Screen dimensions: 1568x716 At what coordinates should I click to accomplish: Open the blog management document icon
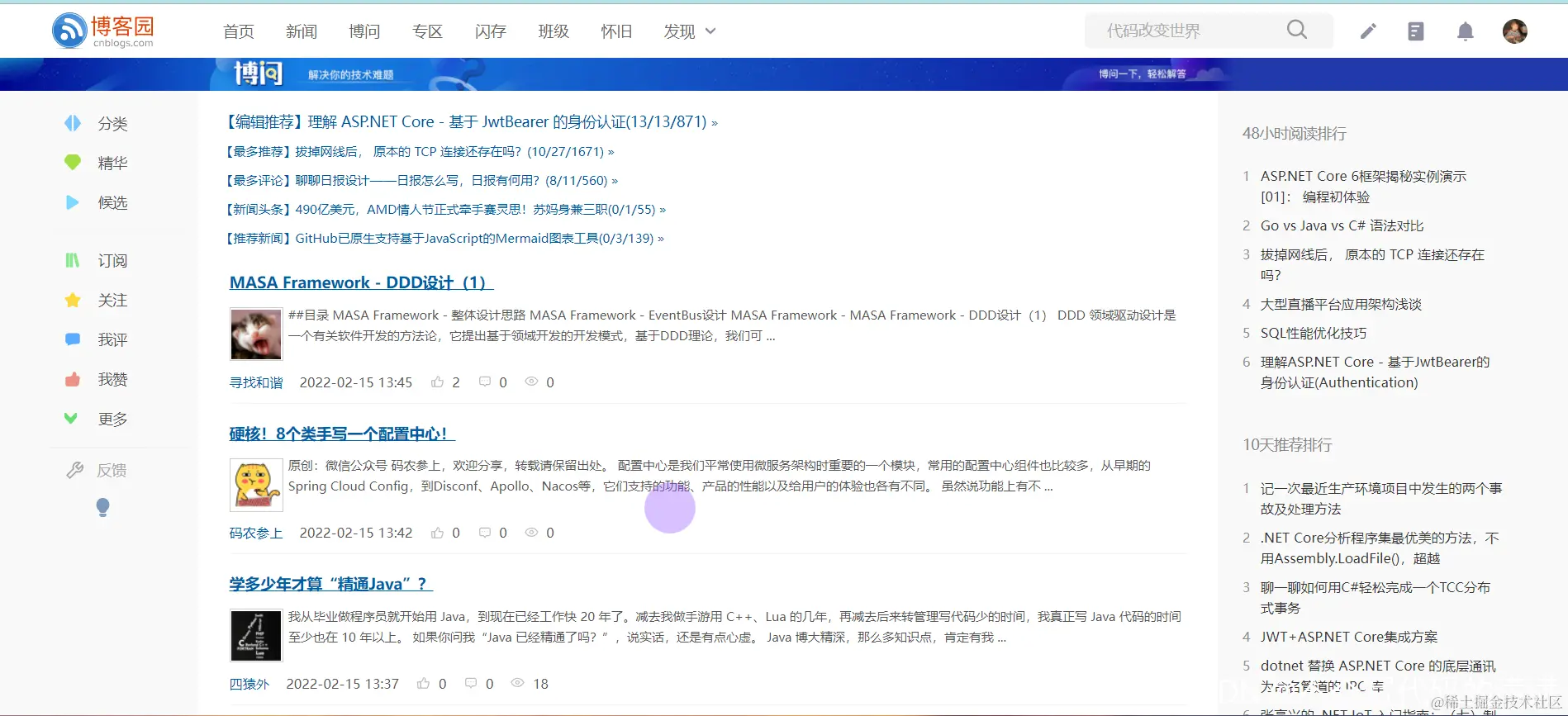[1416, 31]
